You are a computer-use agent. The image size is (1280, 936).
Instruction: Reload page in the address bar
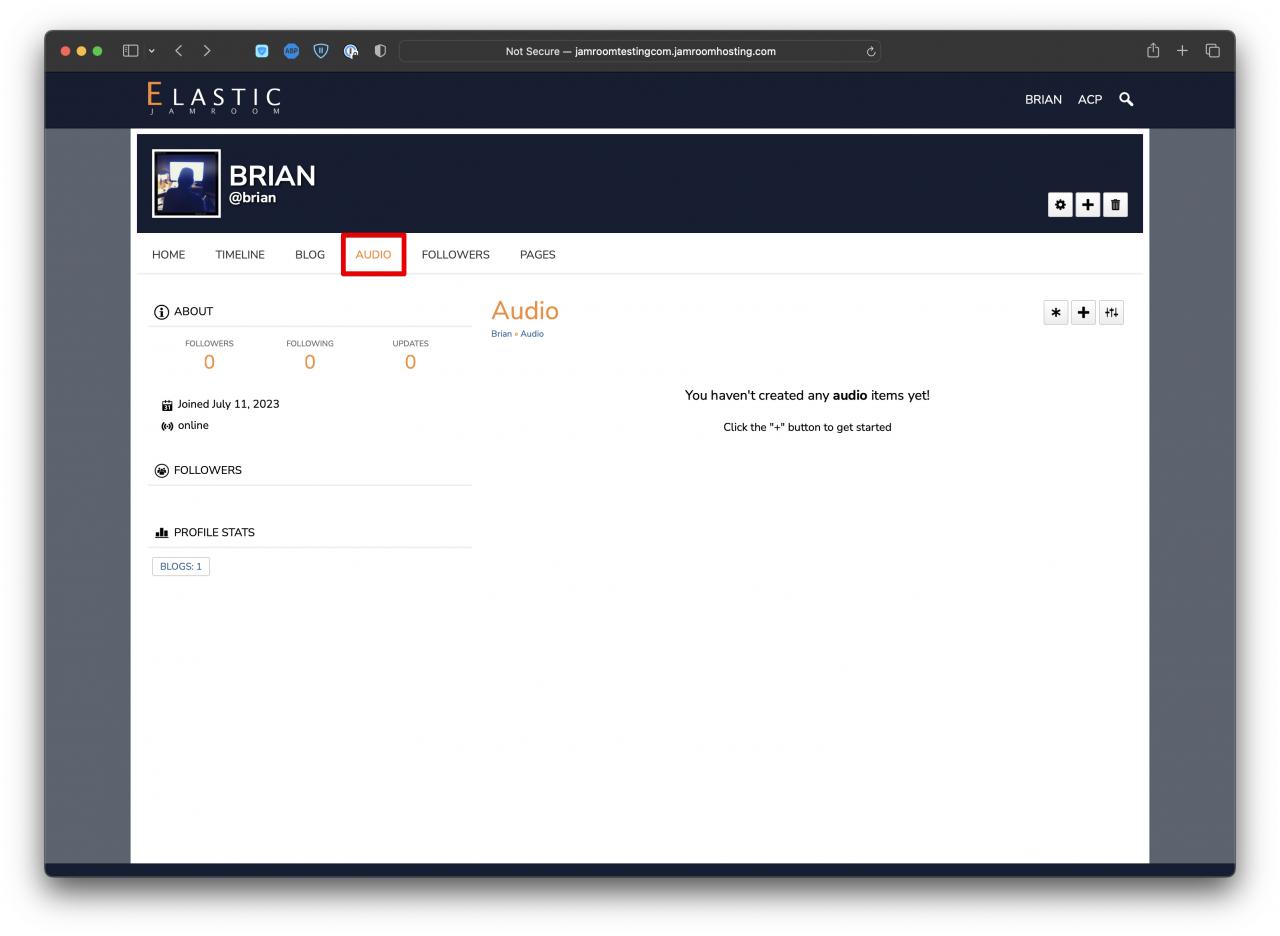[x=871, y=51]
